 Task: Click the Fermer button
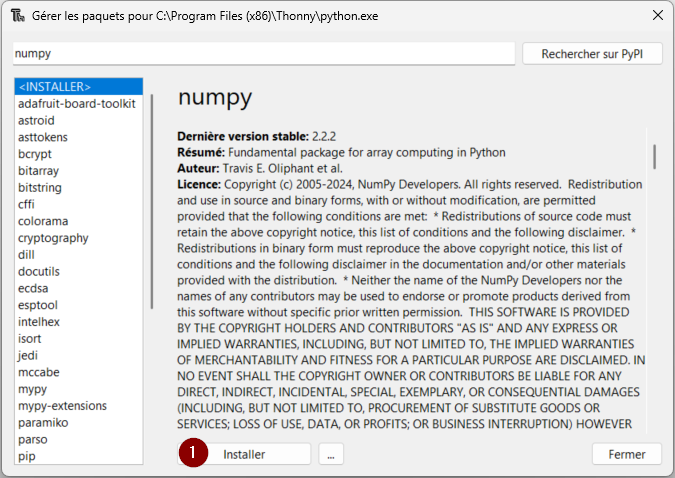pos(626,454)
